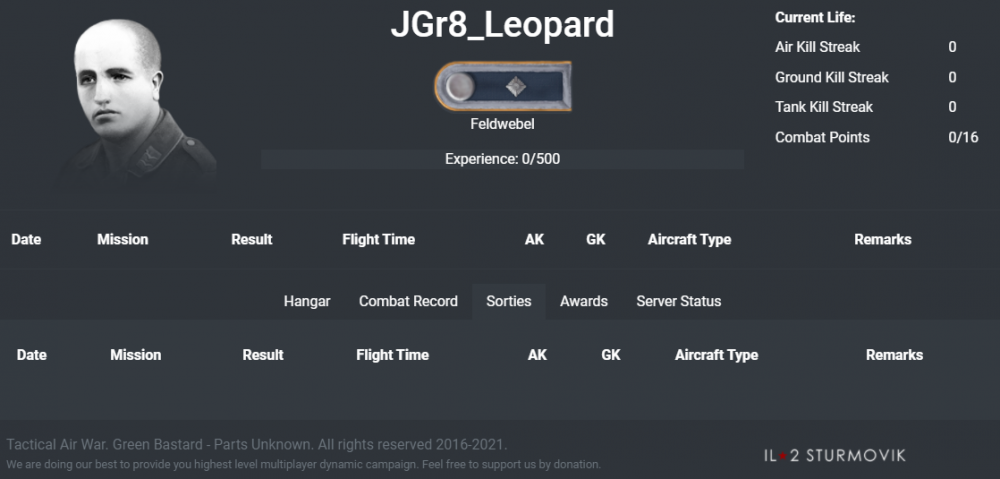Select the Sorties tab
Image resolution: width=1000 pixels, height=479 pixels.
[509, 301]
